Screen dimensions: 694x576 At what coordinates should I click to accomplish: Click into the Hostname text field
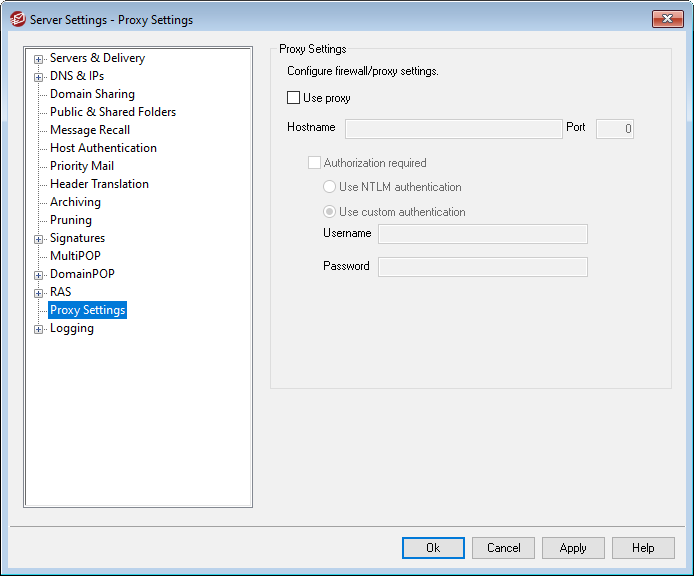pos(454,129)
